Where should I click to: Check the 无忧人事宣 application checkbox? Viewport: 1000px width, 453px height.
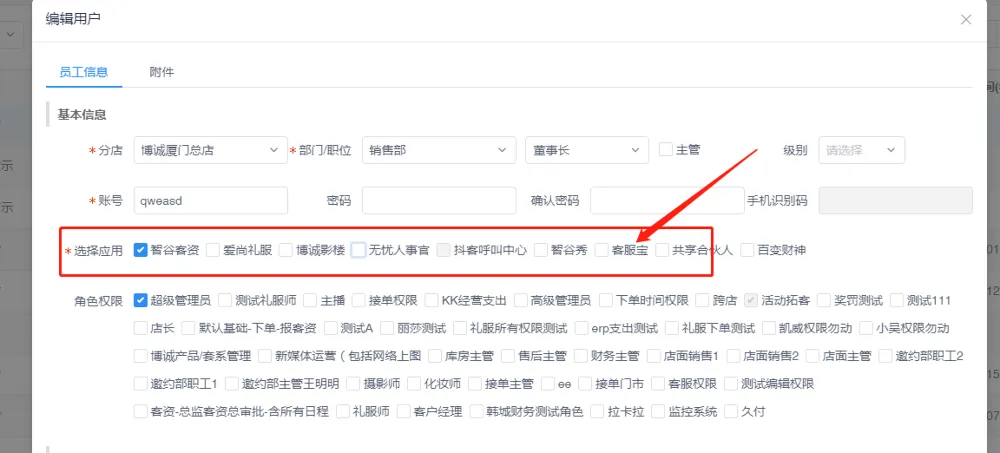tap(359, 250)
